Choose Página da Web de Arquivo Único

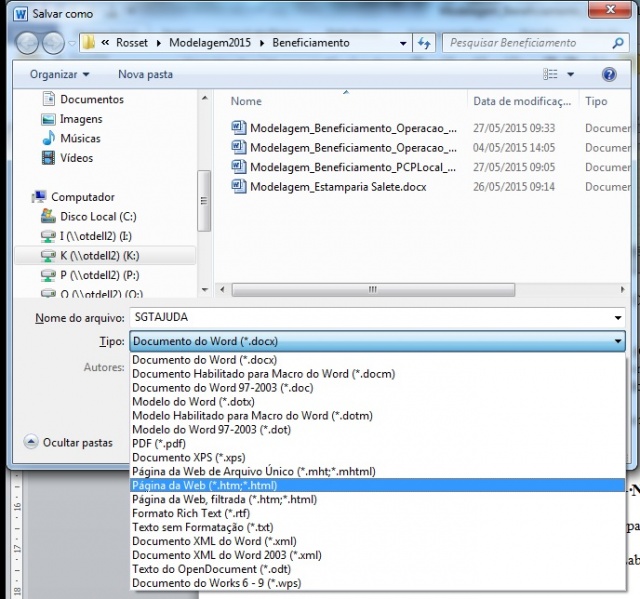[x=378, y=471]
